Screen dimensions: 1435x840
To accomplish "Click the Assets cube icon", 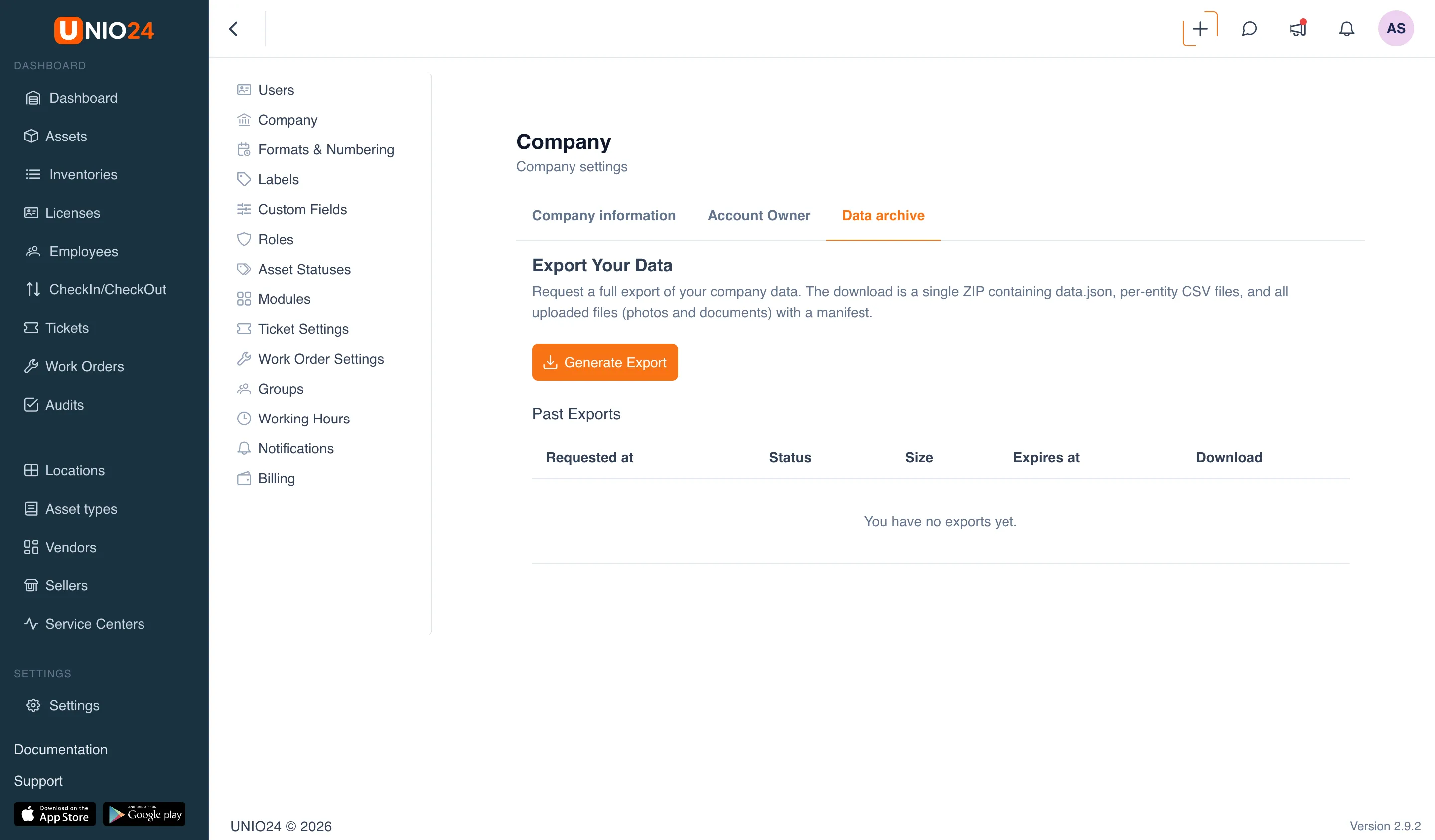I will click(31, 136).
